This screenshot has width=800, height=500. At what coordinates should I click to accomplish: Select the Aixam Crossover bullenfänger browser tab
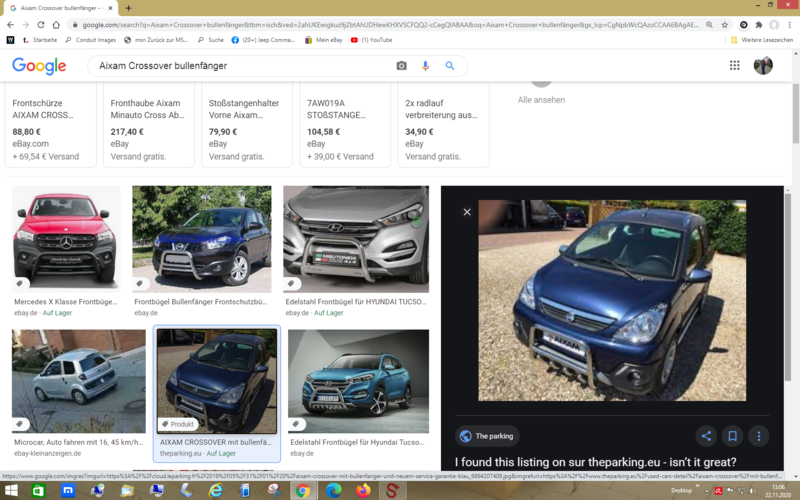[x=61, y=8]
